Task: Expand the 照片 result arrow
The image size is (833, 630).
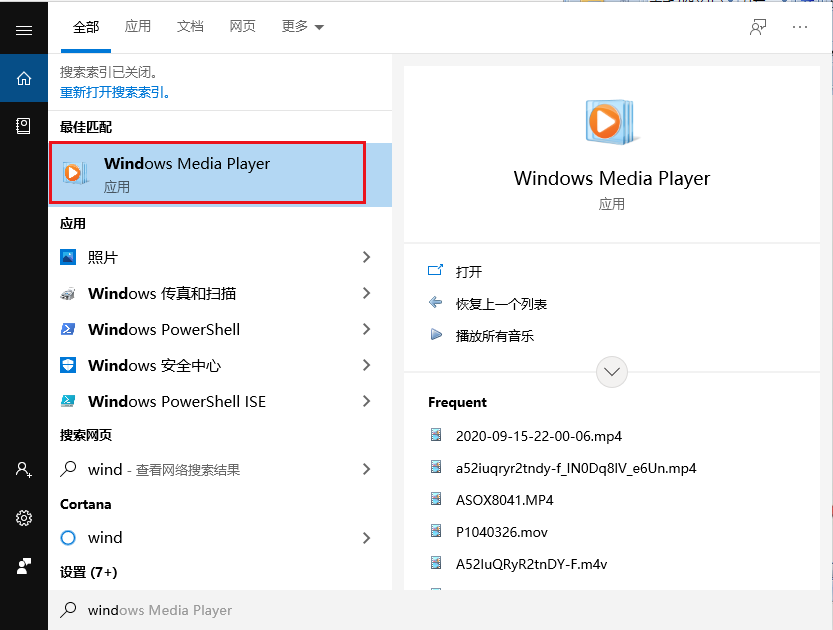Action: point(366,257)
